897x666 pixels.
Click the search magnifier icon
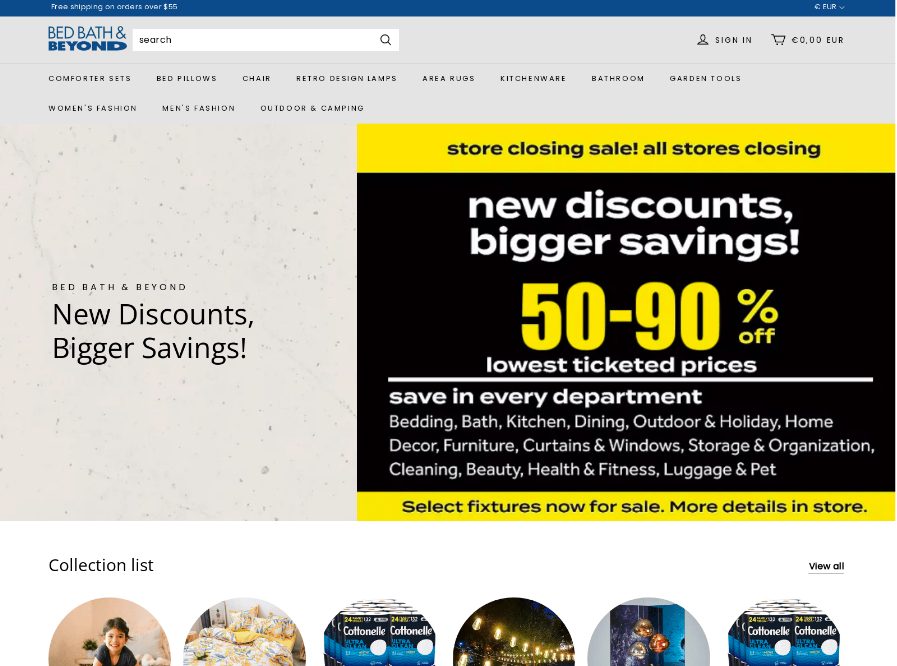click(x=386, y=39)
